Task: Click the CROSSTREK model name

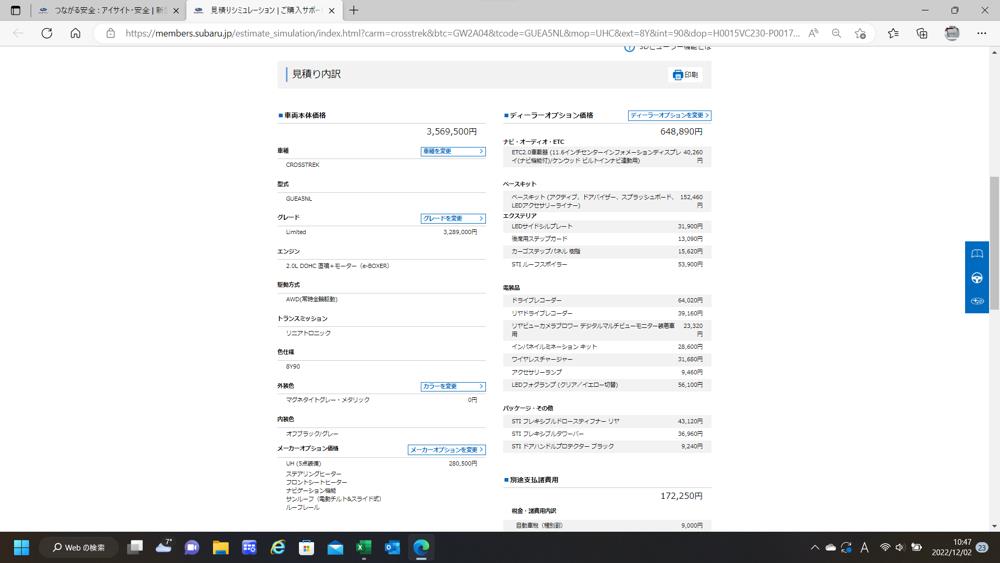Action: click(x=302, y=165)
